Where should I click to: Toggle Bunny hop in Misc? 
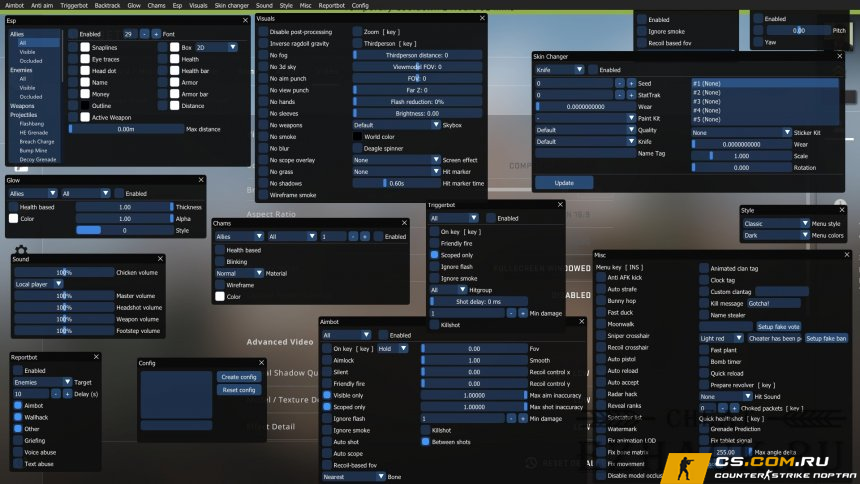click(601, 301)
